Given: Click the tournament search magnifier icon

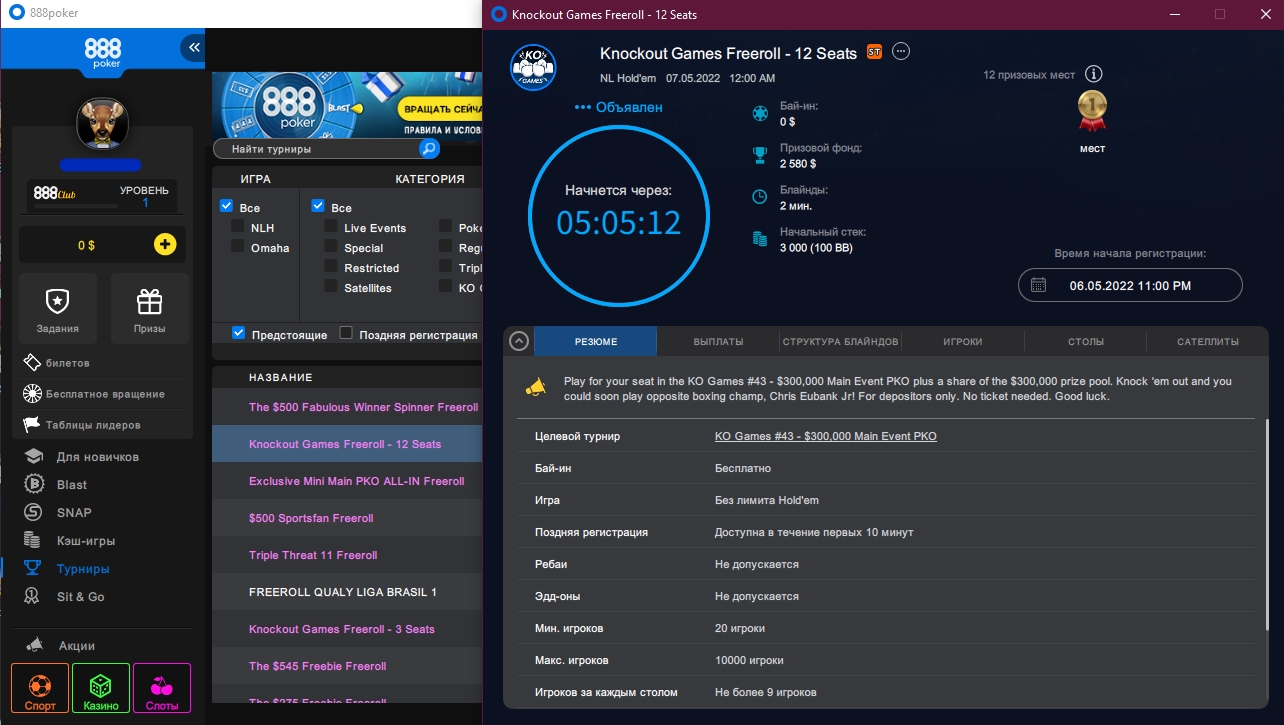Looking at the screenshot, I should [429, 149].
